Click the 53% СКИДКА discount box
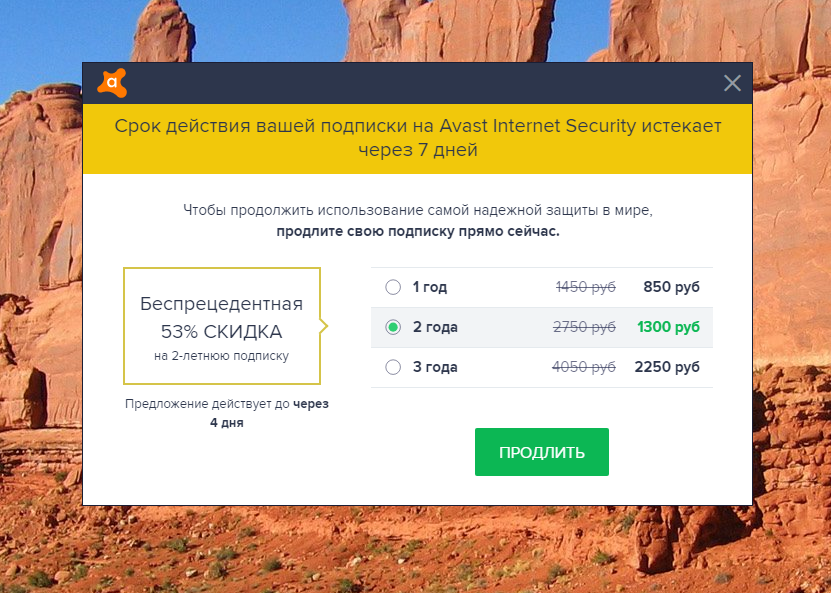The width and height of the screenshot is (831, 593). tap(221, 325)
